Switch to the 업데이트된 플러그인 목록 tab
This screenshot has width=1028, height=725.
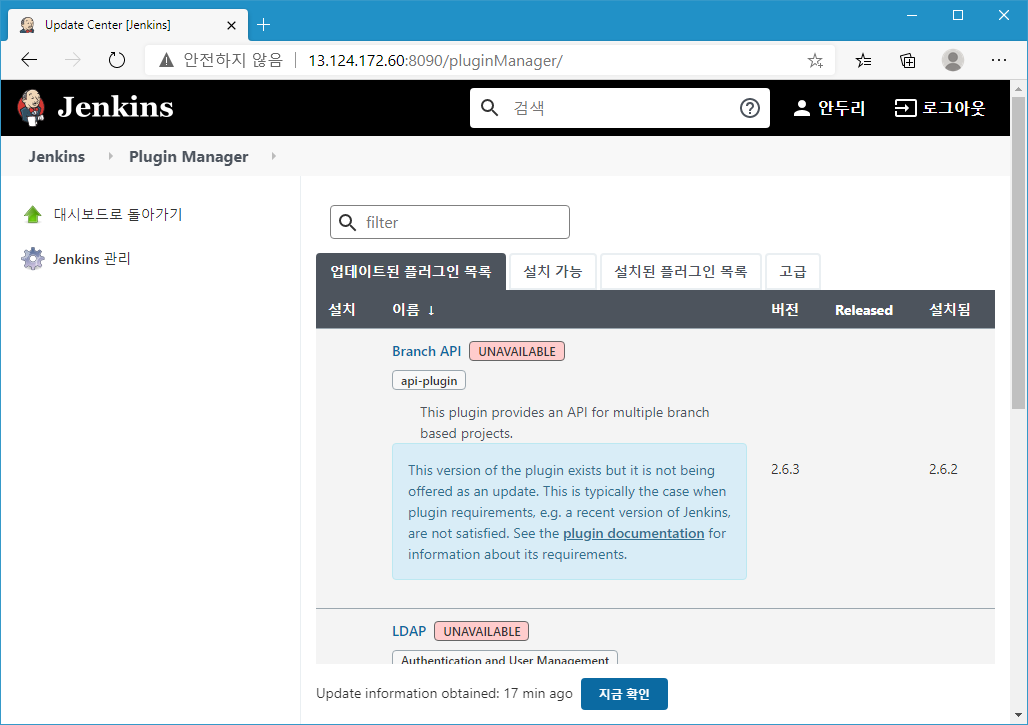tap(411, 271)
